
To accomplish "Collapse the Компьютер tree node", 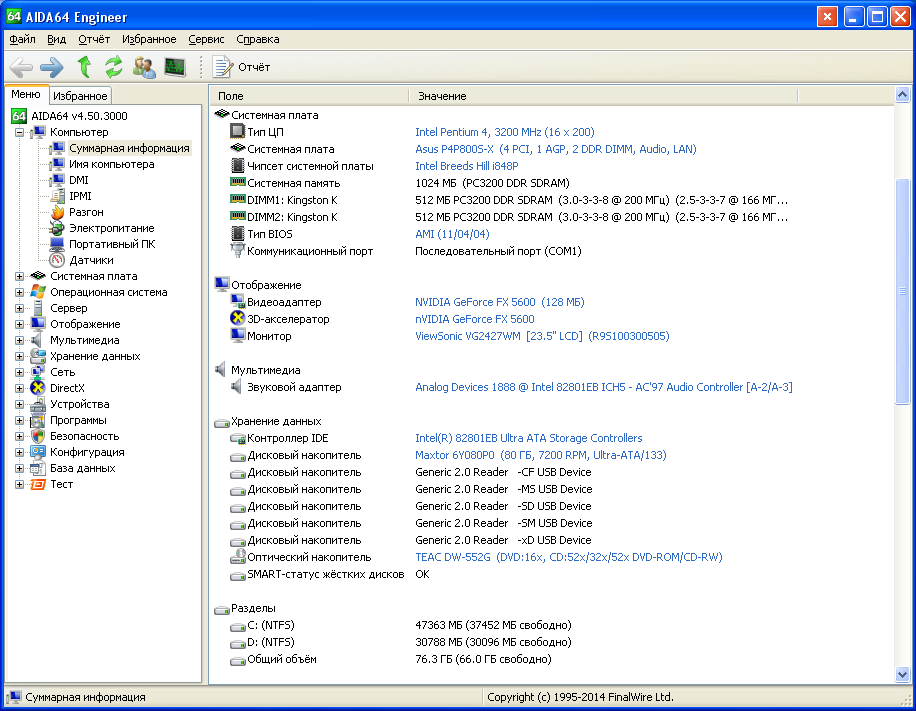I will (x=20, y=132).
